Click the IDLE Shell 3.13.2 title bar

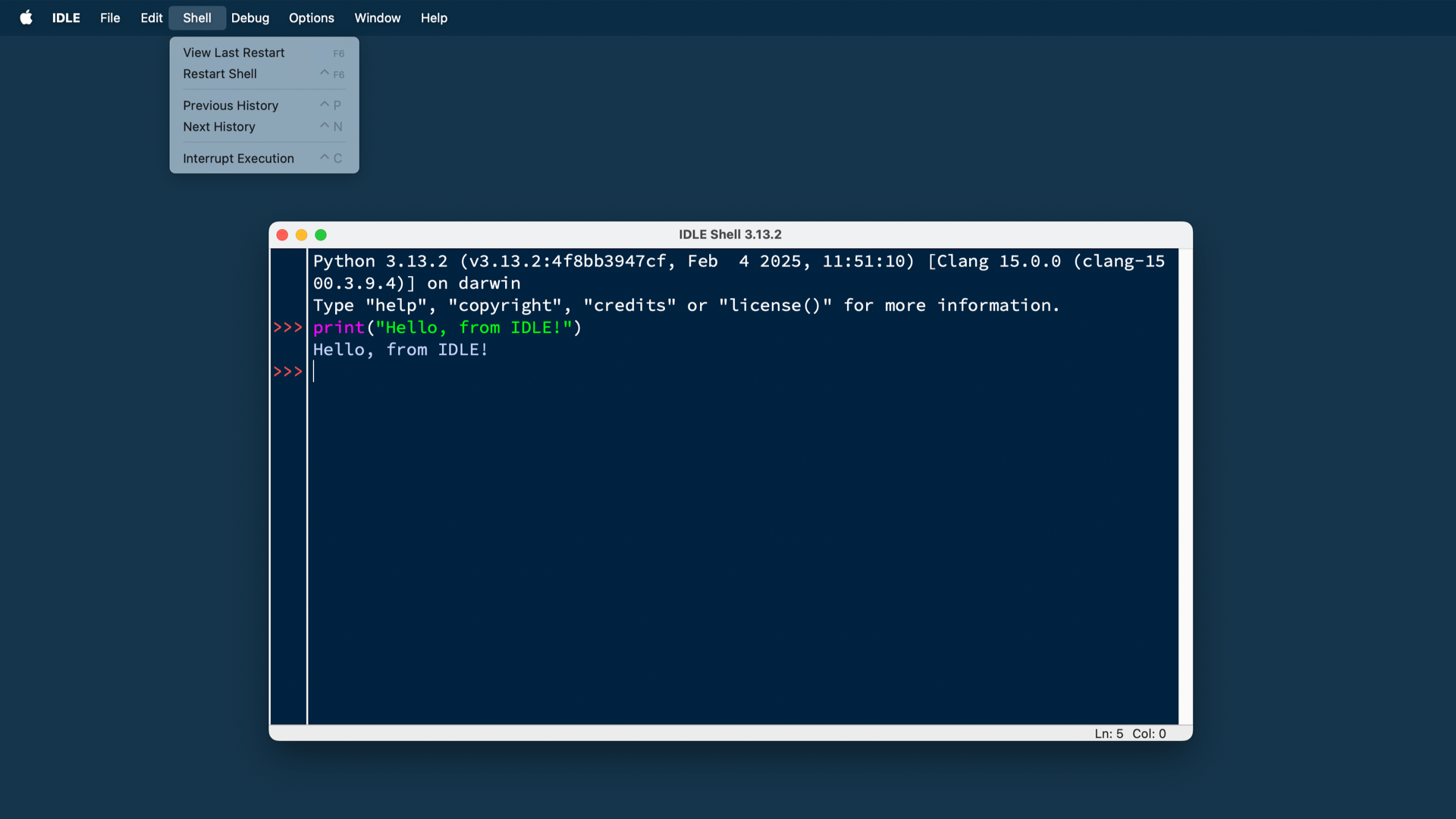[730, 234]
